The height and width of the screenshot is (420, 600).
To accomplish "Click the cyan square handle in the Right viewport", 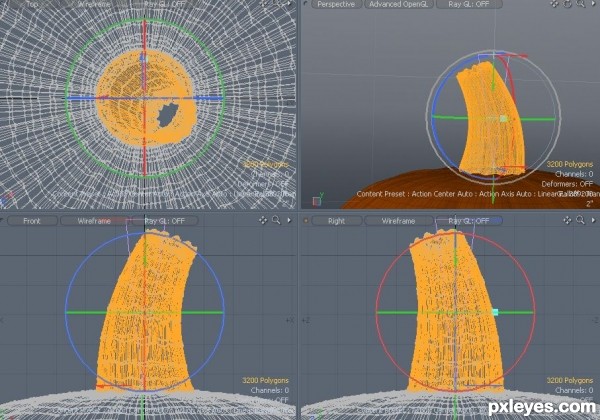I will 495,312.
